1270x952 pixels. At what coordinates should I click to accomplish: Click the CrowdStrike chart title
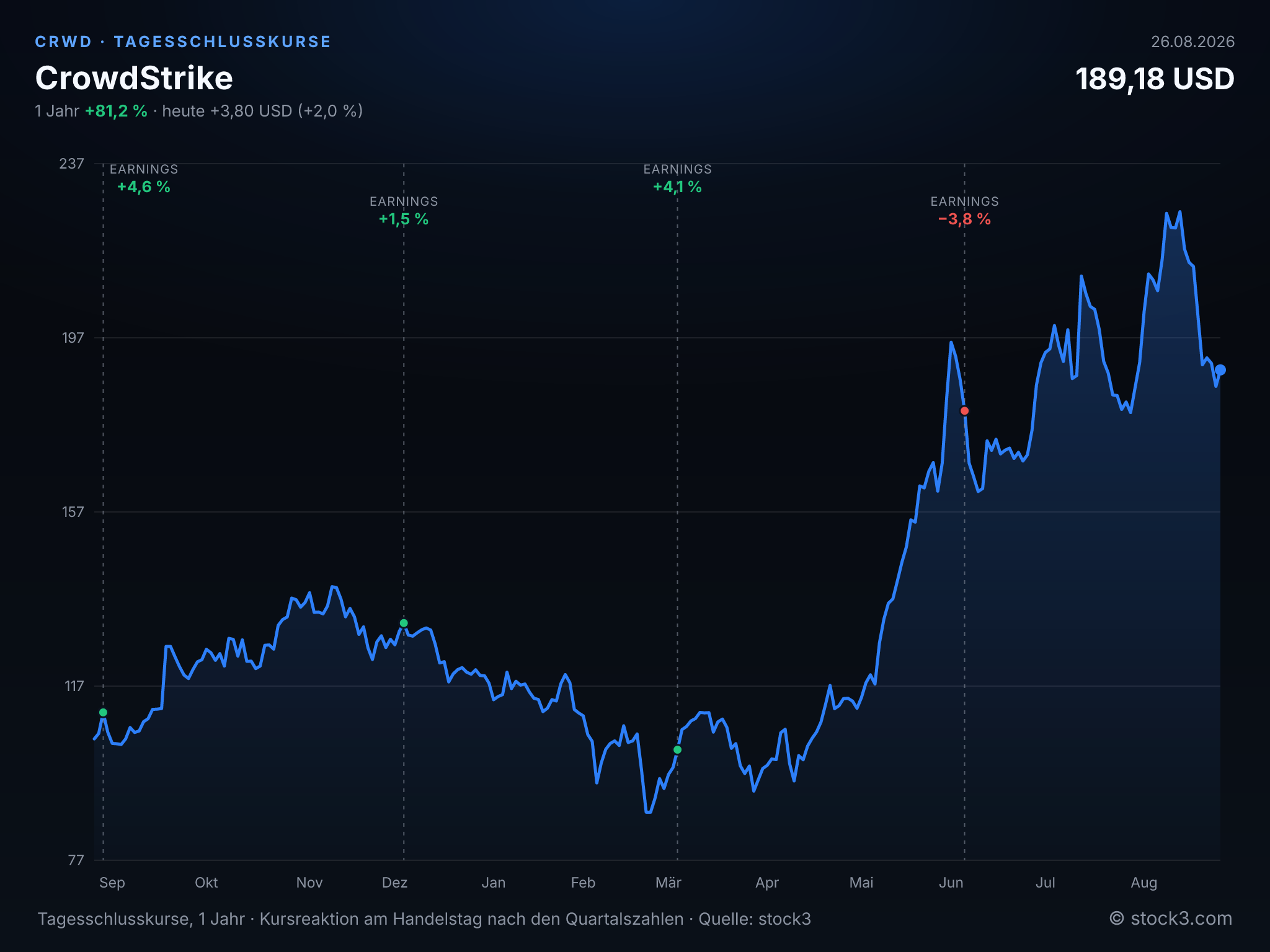pyautogui.click(x=134, y=78)
